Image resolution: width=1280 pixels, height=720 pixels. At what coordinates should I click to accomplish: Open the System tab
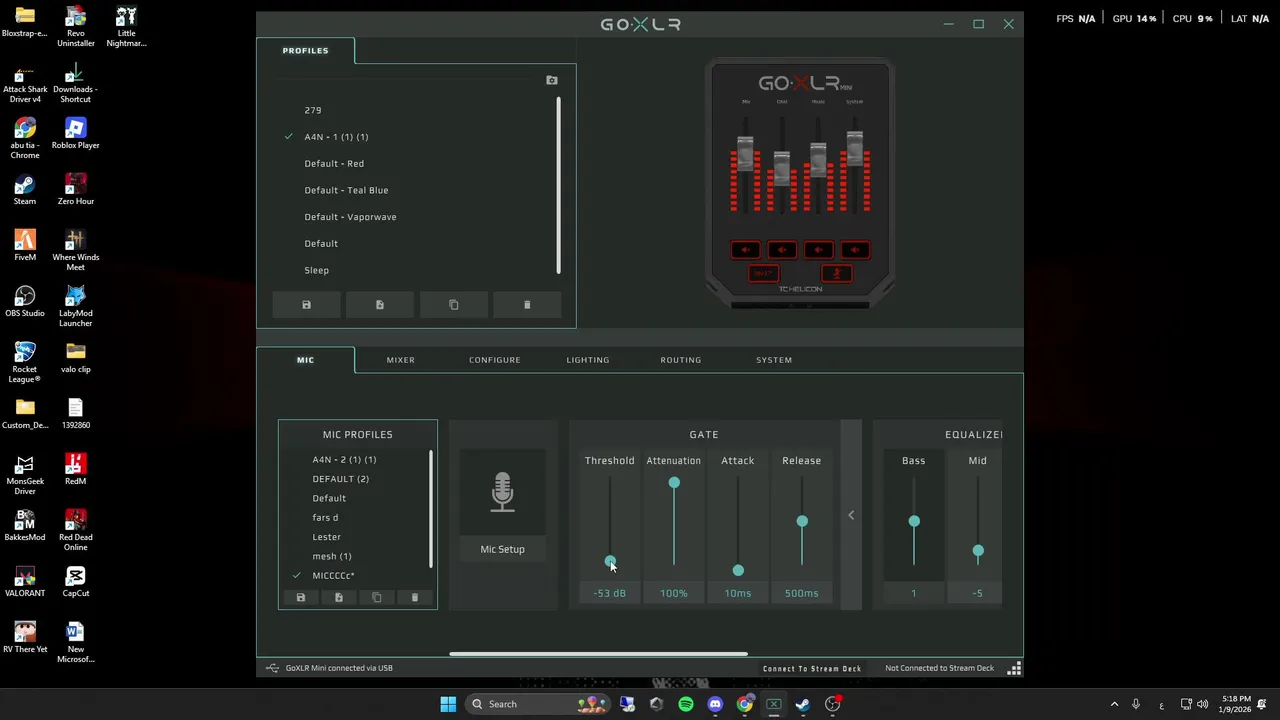click(x=774, y=360)
